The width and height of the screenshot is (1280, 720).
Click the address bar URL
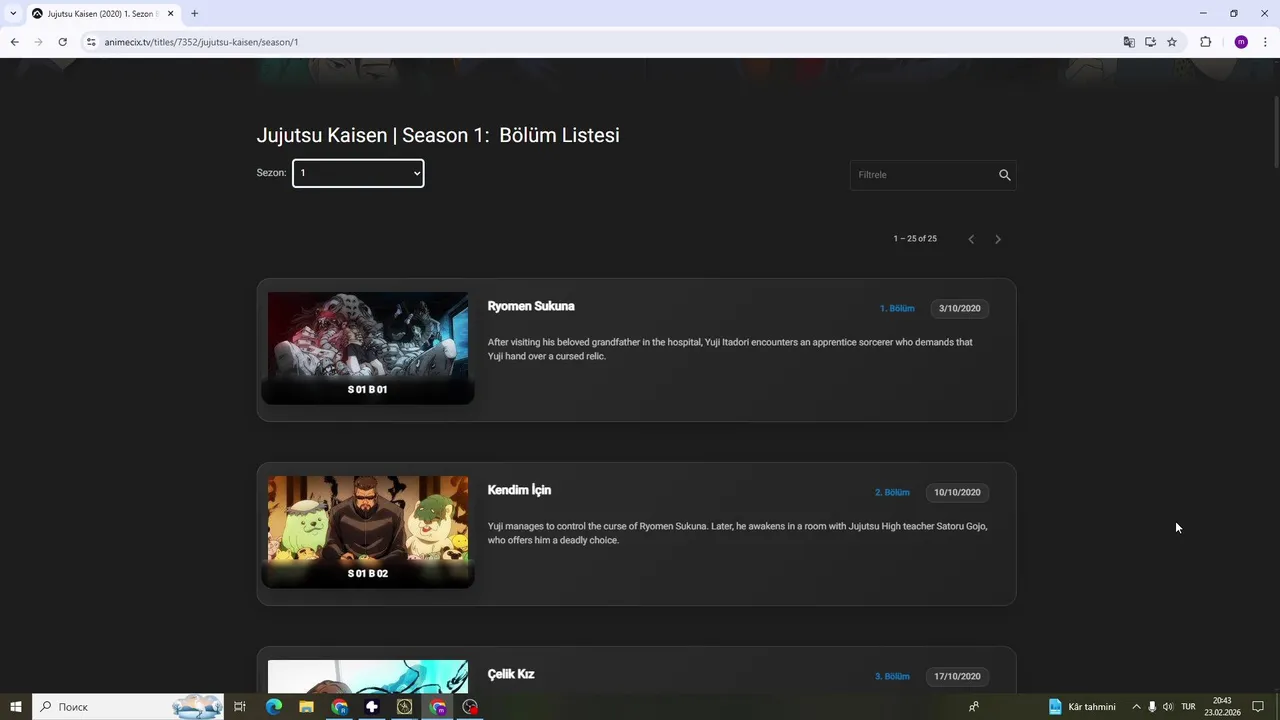point(201,42)
